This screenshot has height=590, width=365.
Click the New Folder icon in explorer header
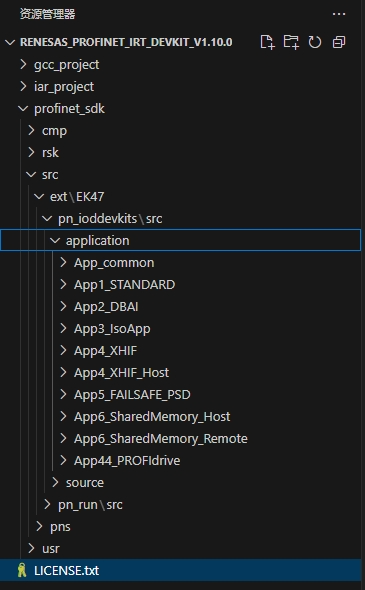click(x=291, y=42)
